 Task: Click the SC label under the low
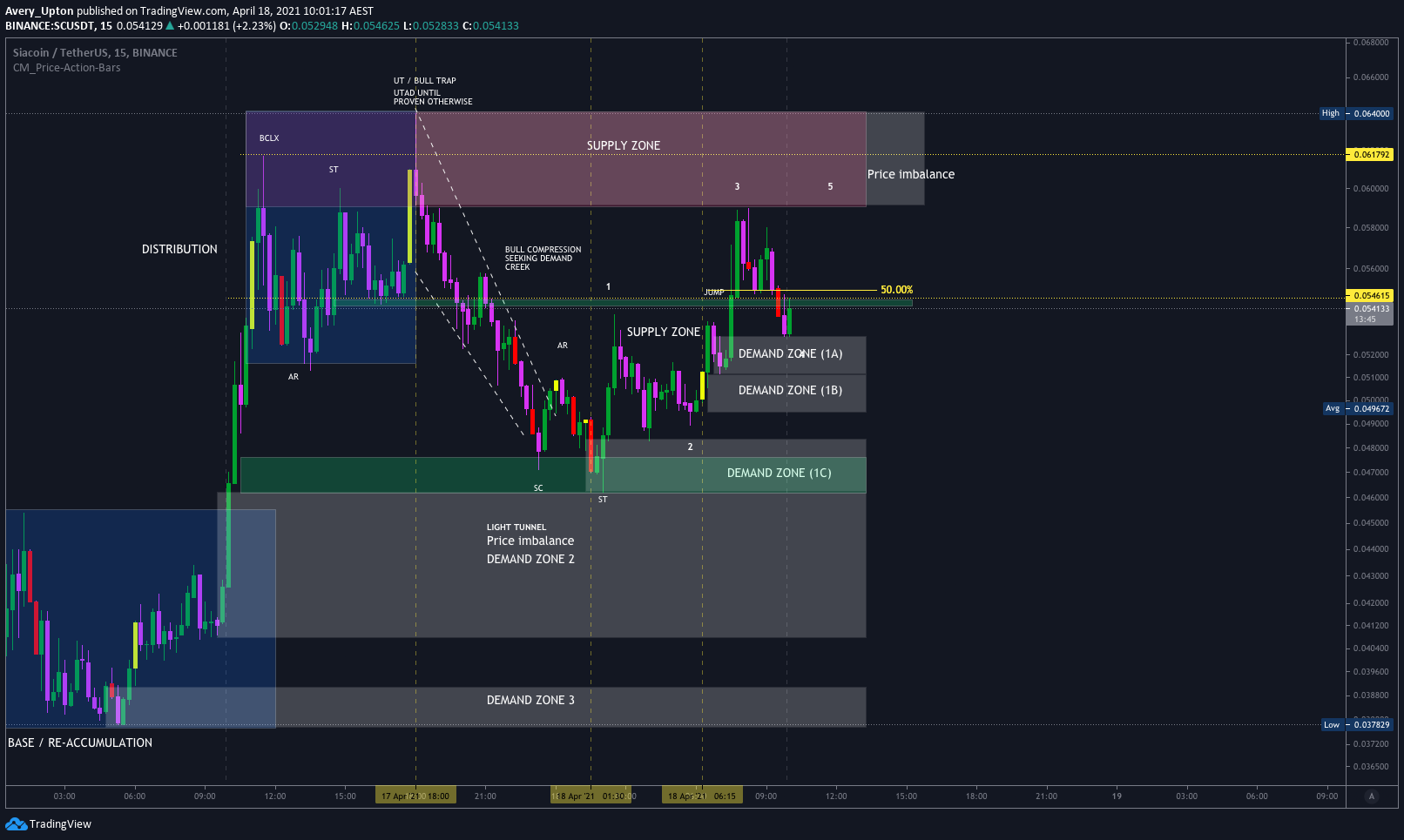538,488
